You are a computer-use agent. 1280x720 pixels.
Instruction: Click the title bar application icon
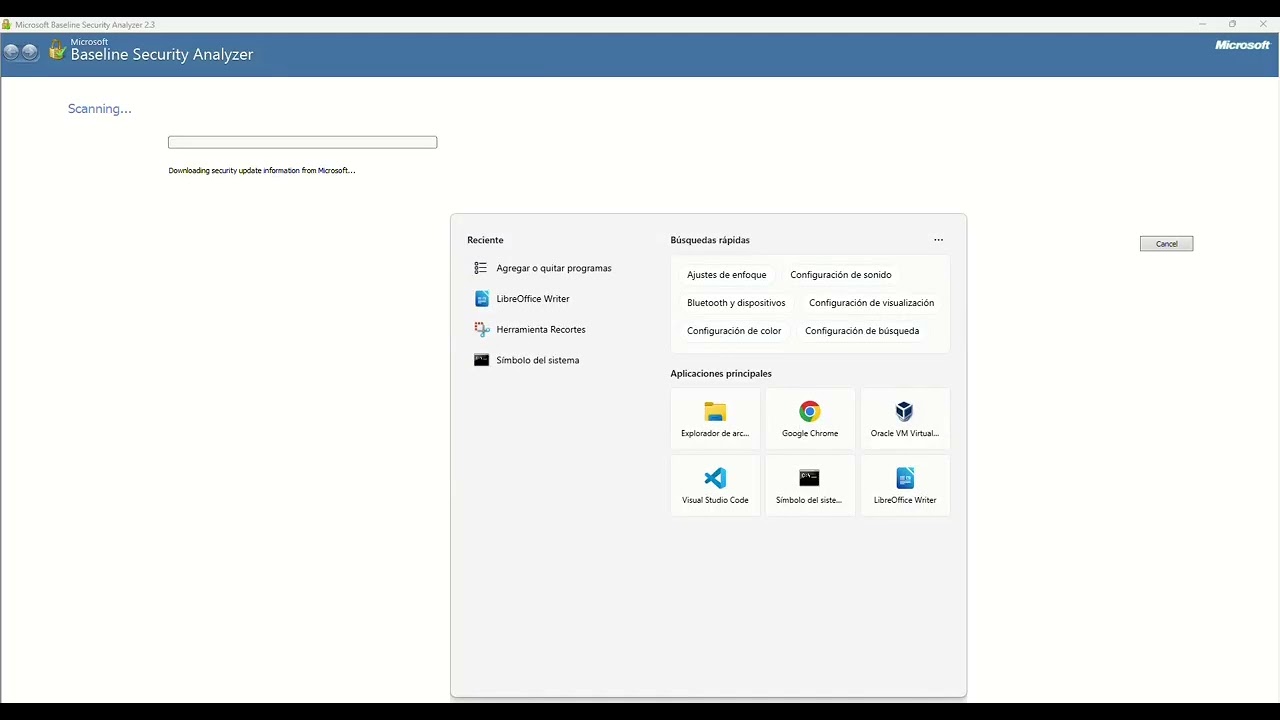tap(7, 24)
